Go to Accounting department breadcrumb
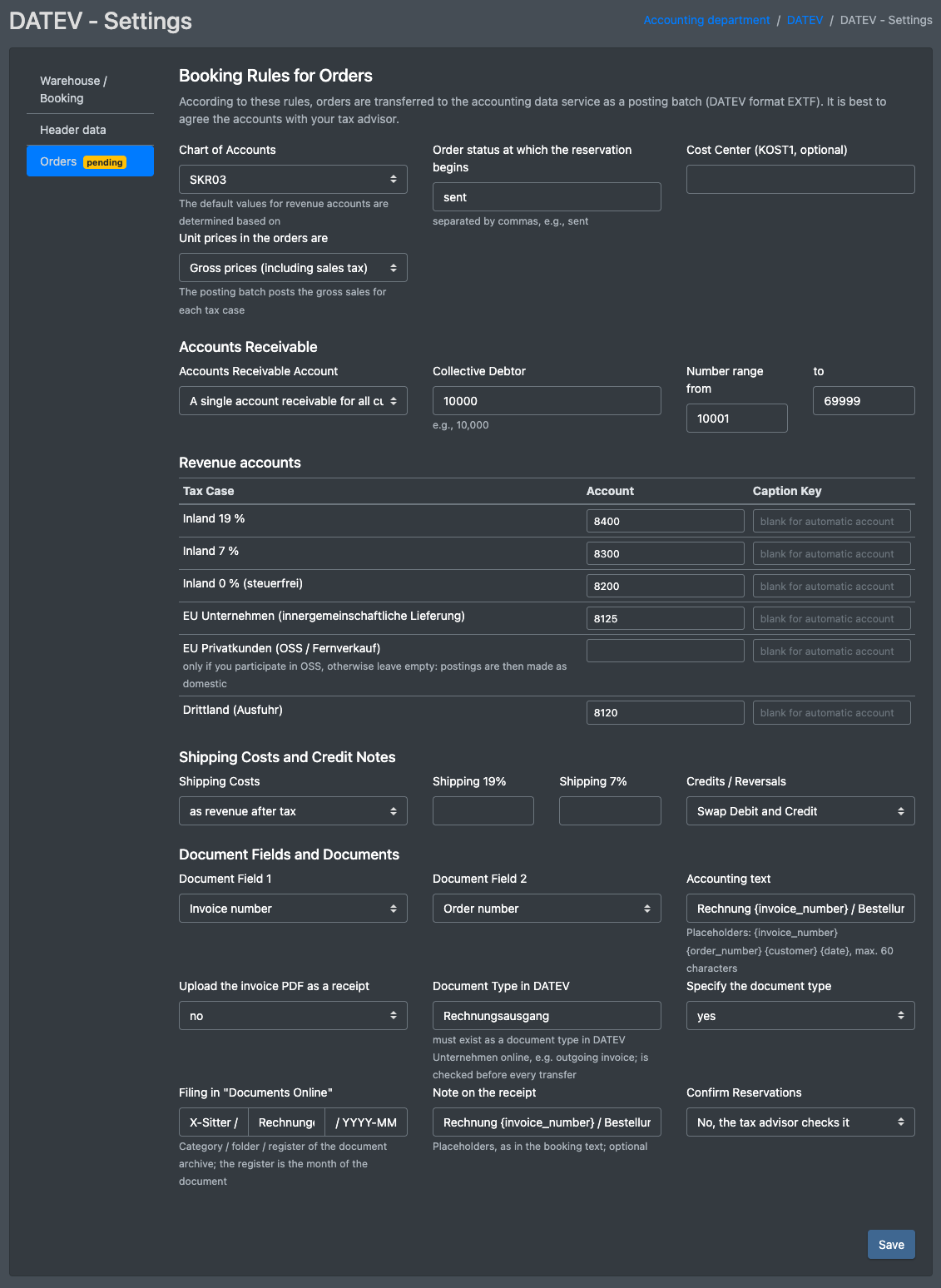The height and width of the screenshot is (1288, 941). point(706,20)
